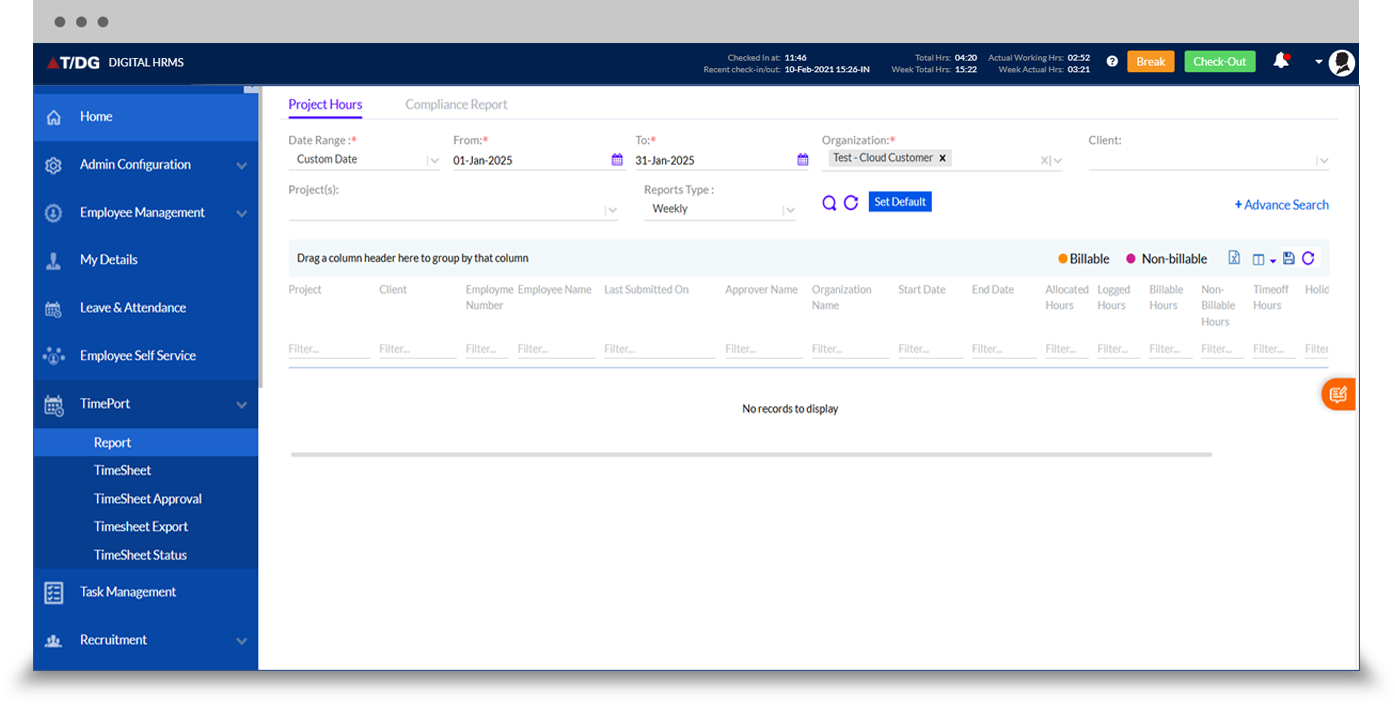
Task: Click the help question mark icon
Action: click(x=1112, y=62)
